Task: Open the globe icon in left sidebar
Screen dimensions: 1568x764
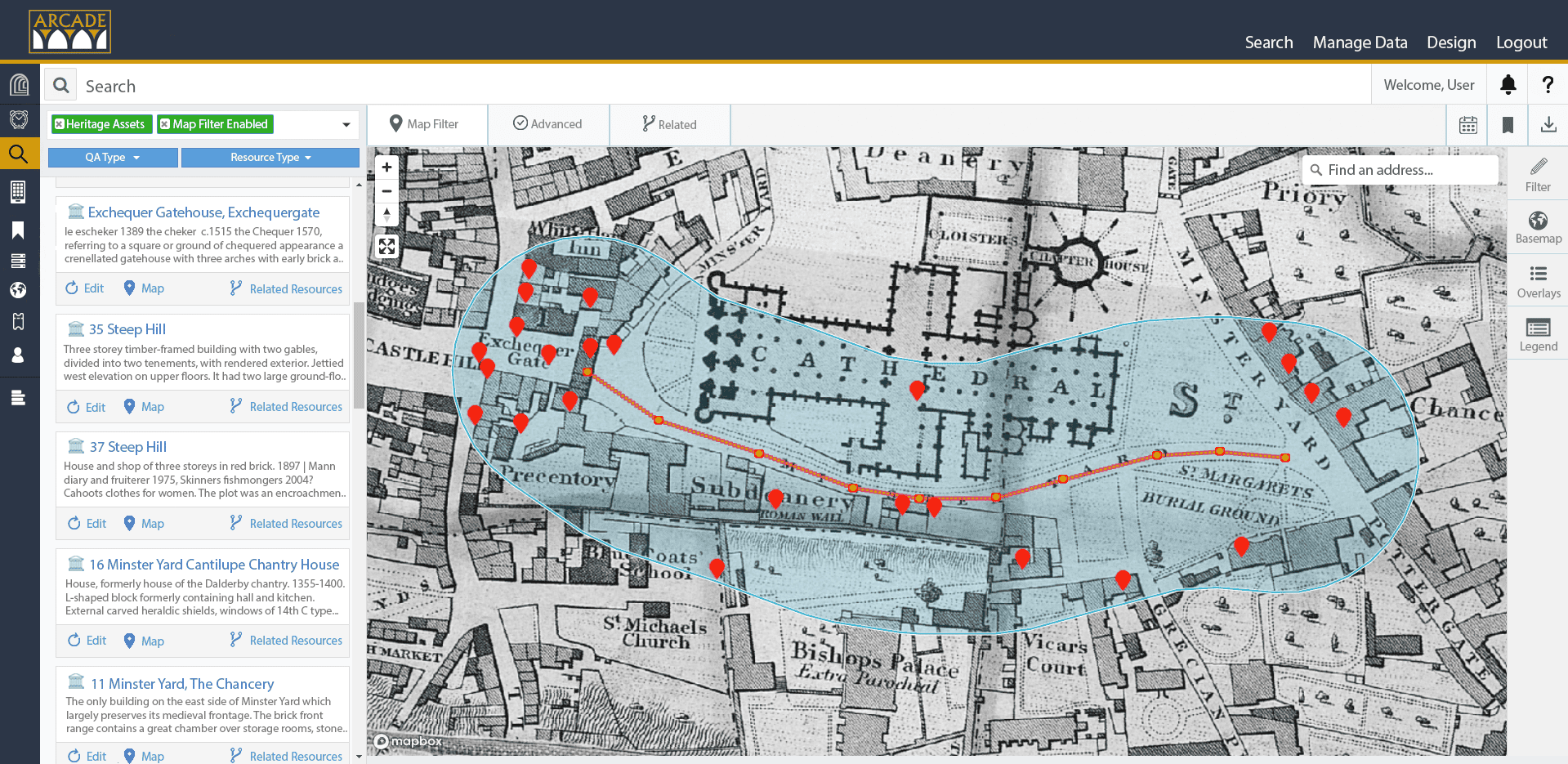Action: pyautogui.click(x=18, y=290)
